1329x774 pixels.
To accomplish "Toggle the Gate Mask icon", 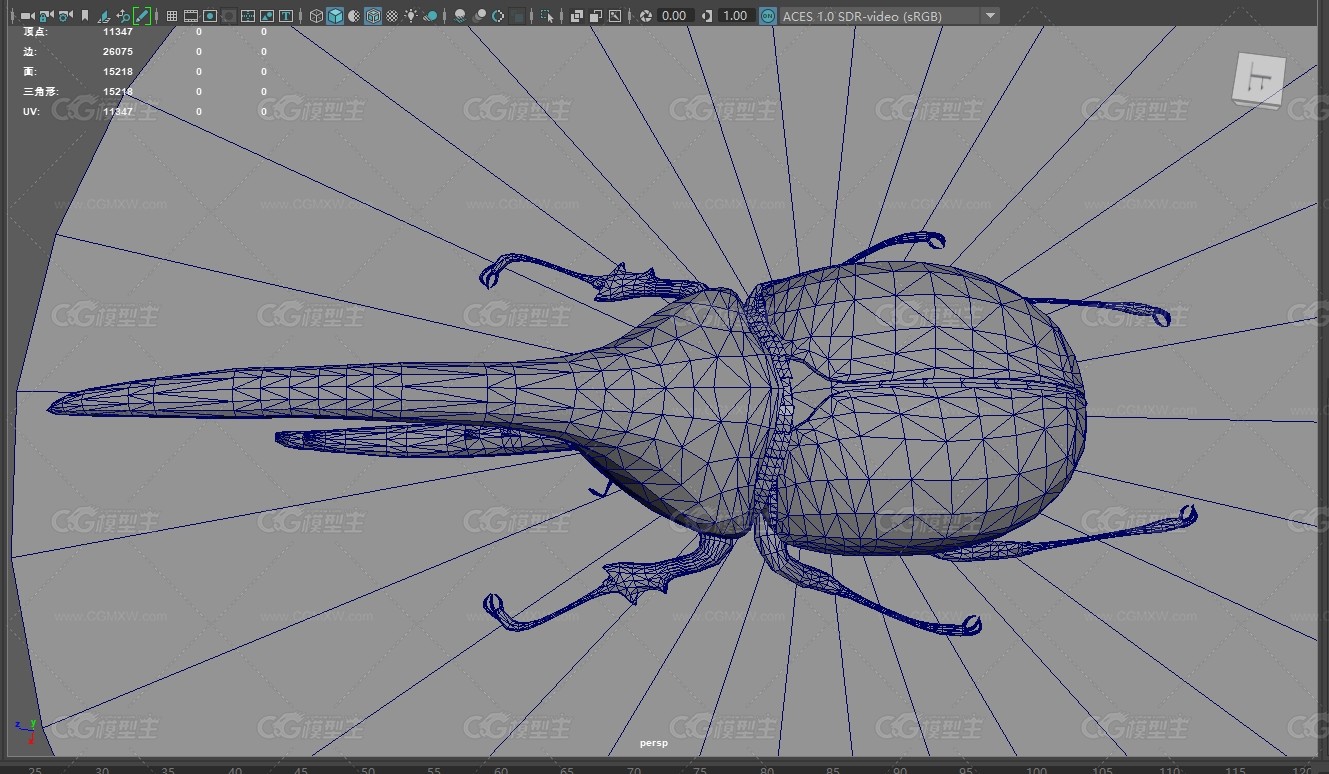I will [x=229, y=16].
